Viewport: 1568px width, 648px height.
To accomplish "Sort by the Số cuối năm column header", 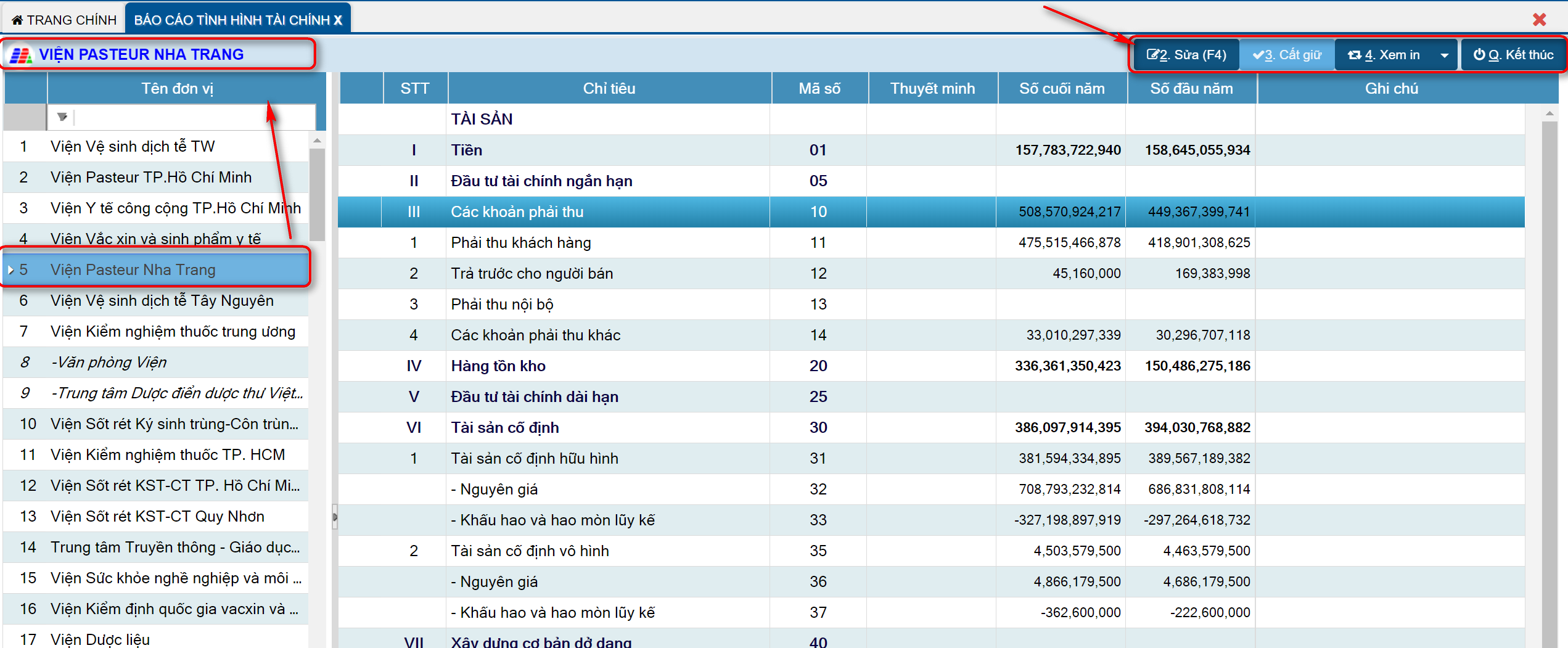I will tap(1061, 89).
